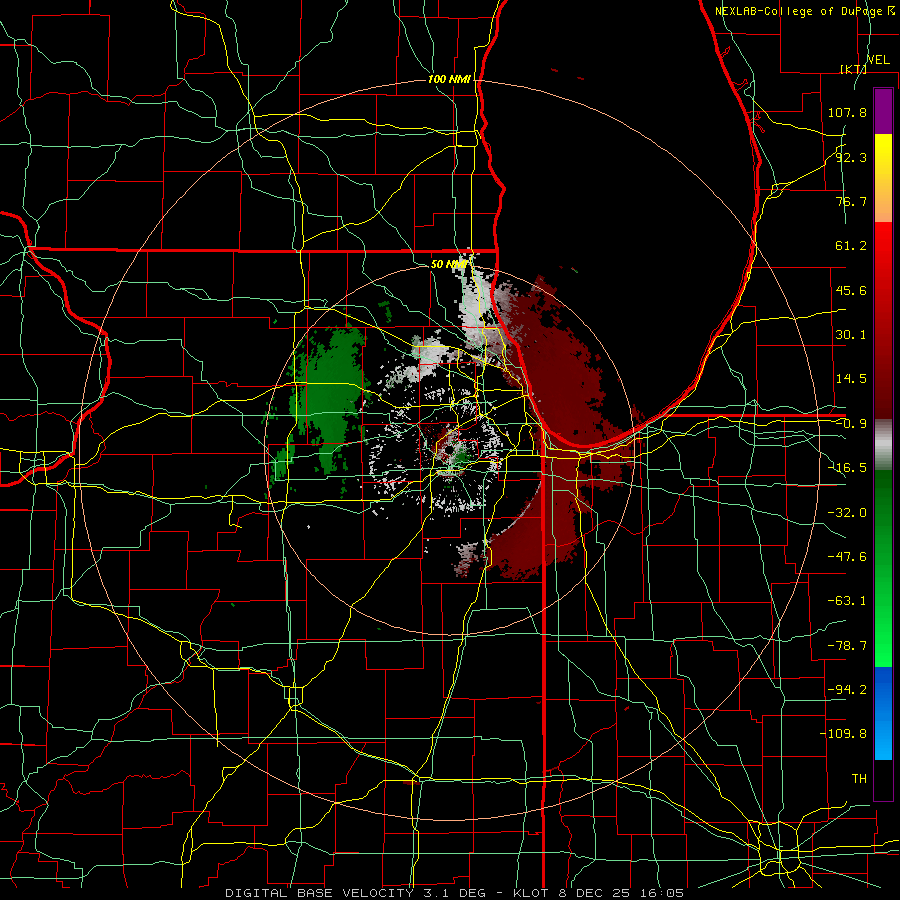Select the 30.1 legend value
Viewport: 900px width, 900px height.
pos(851,335)
